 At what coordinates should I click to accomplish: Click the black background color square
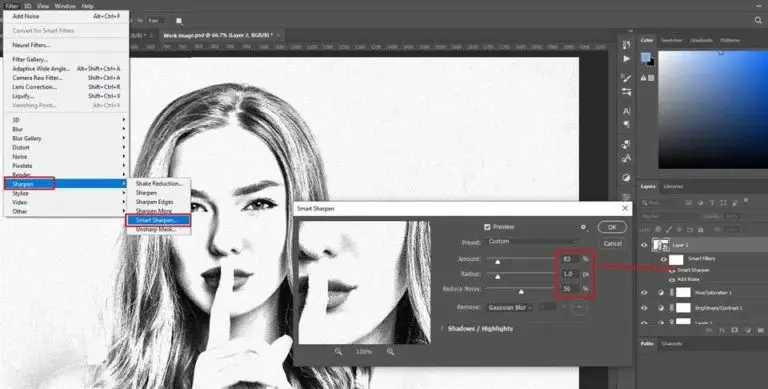coord(650,62)
